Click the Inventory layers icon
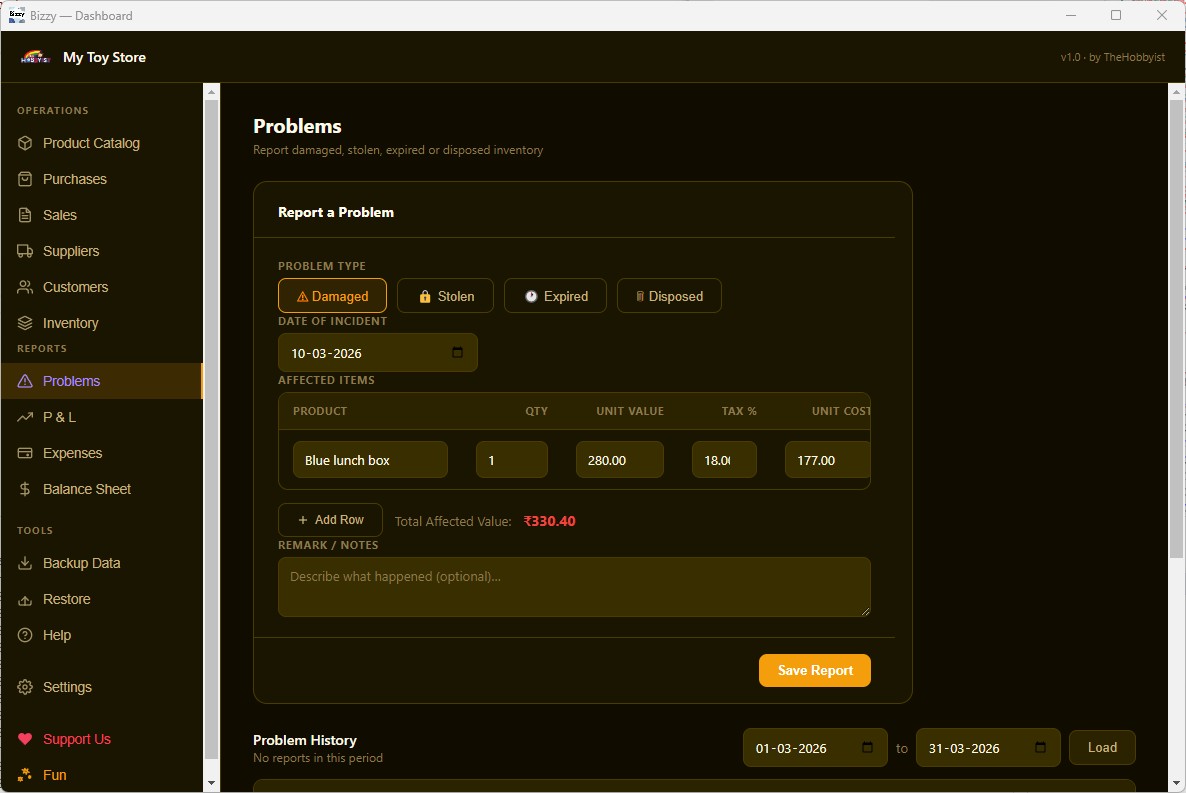 25,323
